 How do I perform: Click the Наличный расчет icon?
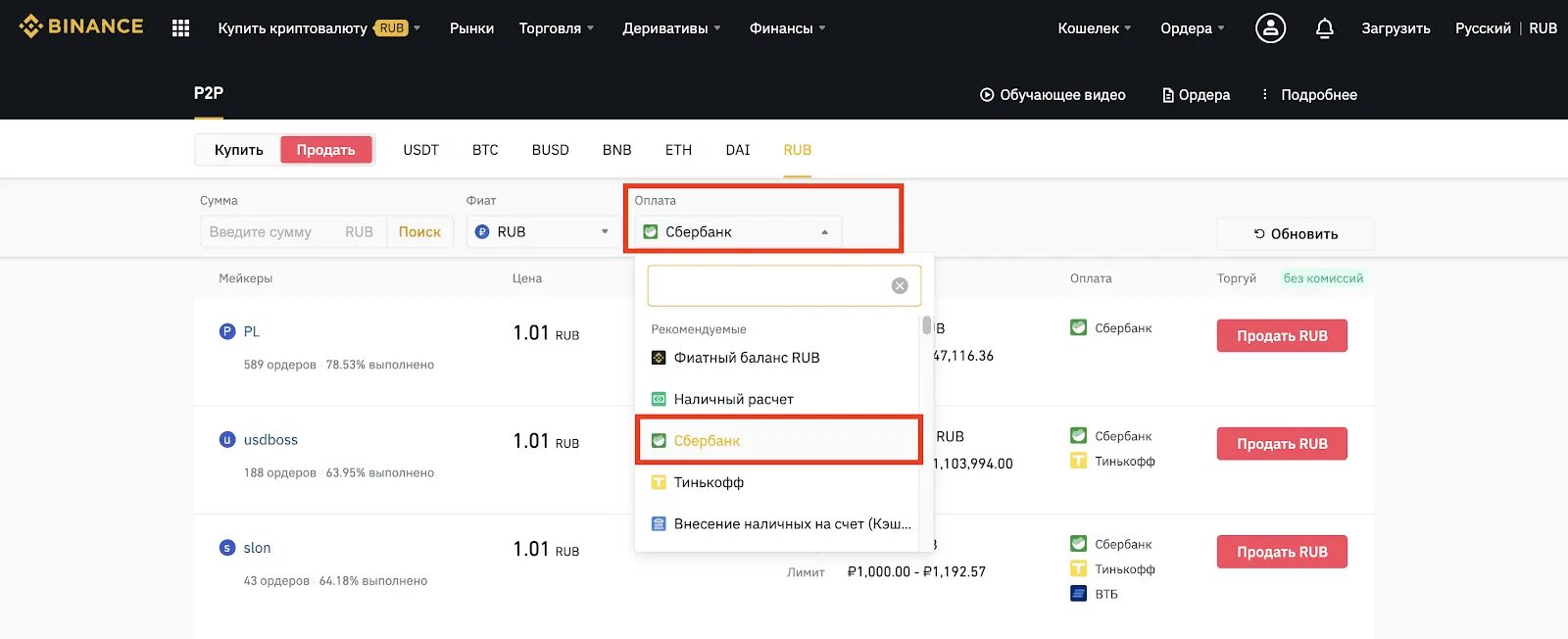659,399
